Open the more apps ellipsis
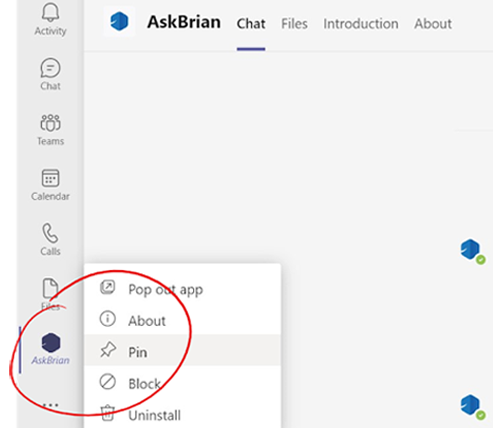502x428 pixels. [x=51, y=405]
